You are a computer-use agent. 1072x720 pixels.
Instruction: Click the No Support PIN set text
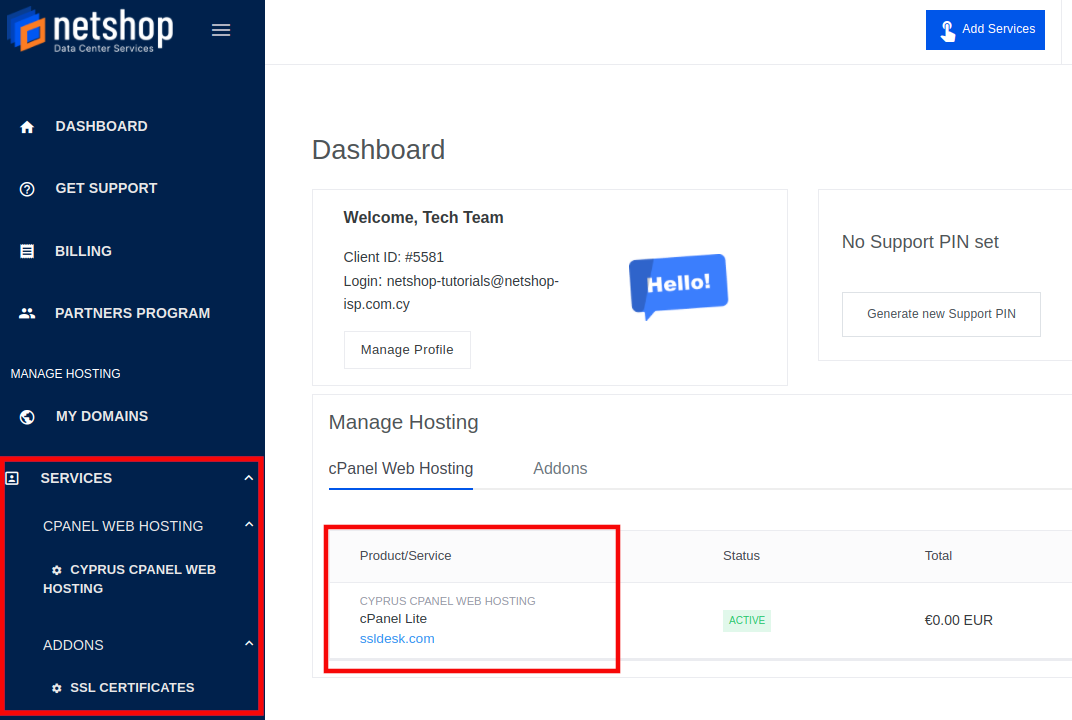(x=920, y=242)
